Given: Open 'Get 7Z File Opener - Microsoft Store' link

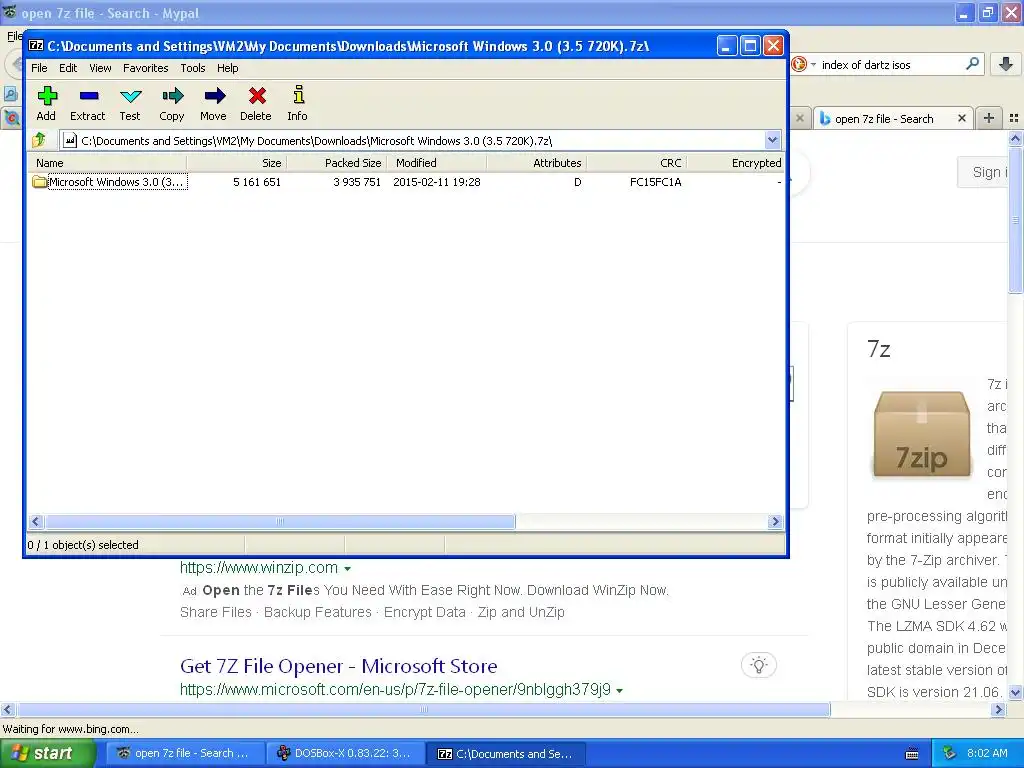Looking at the screenshot, I should click(x=338, y=666).
